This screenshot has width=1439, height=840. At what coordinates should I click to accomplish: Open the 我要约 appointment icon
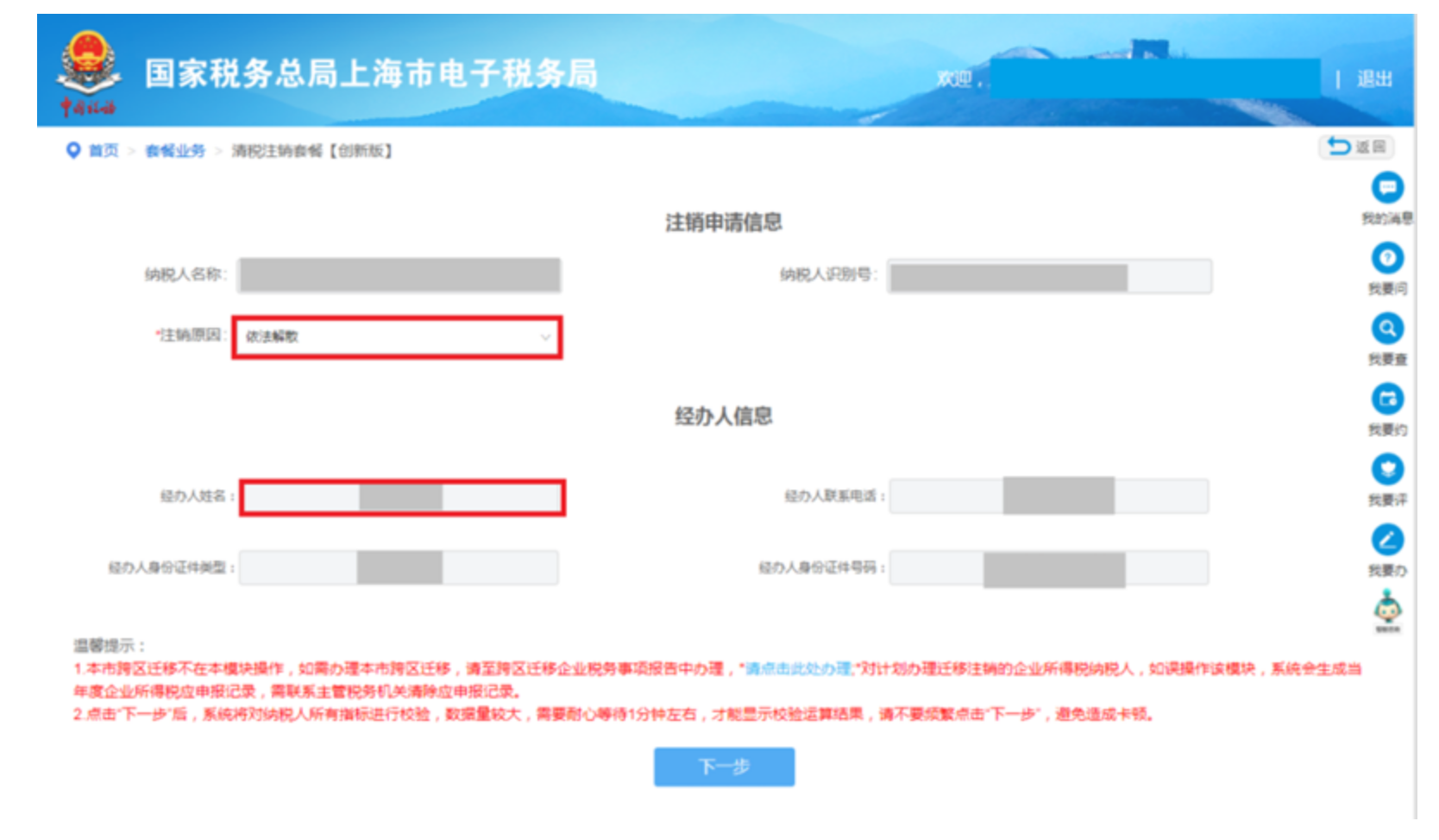click(x=1387, y=398)
